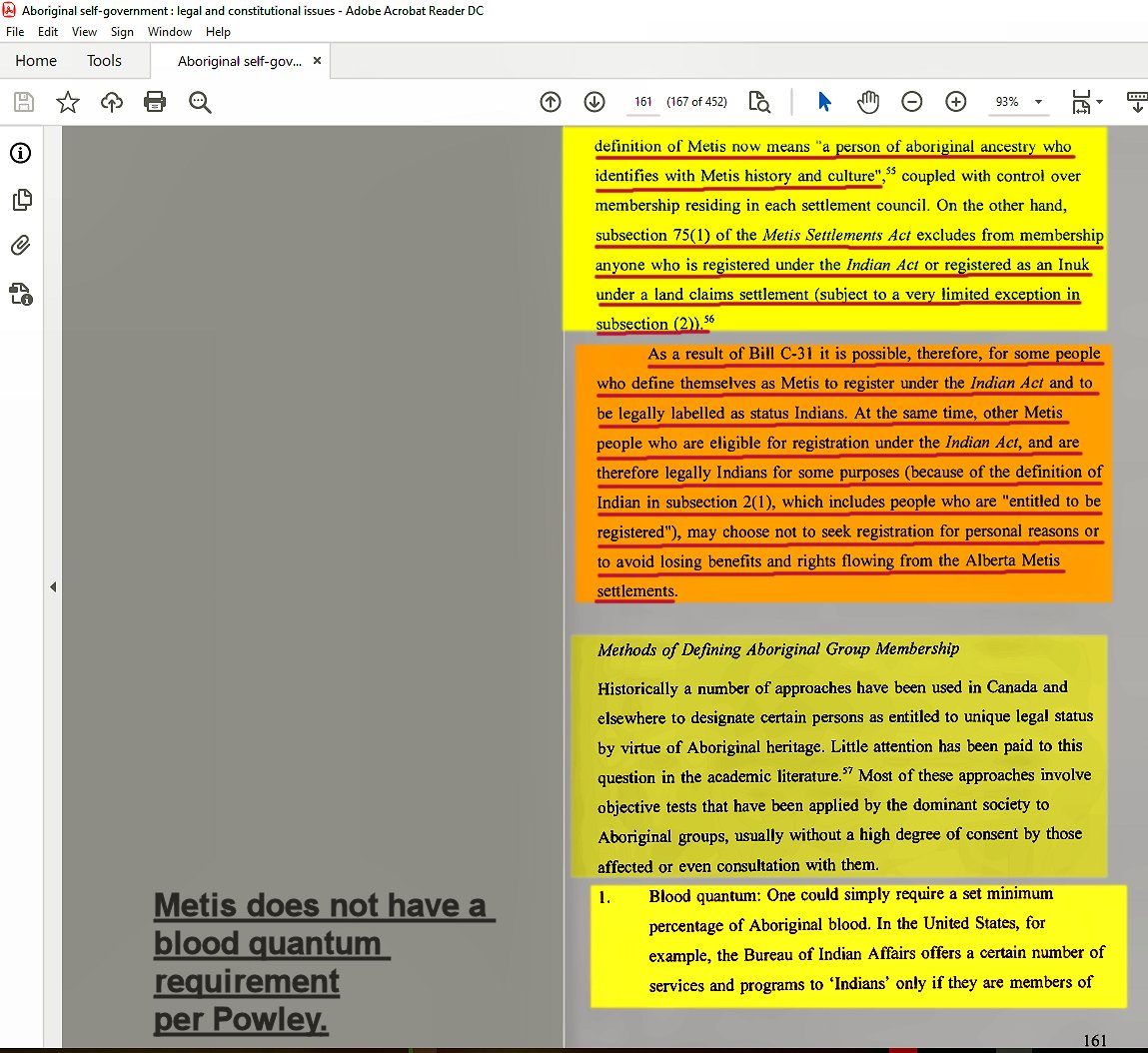The width and height of the screenshot is (1148, 1053).
Task: Open the Sign menu
Action: click(122, 32)
